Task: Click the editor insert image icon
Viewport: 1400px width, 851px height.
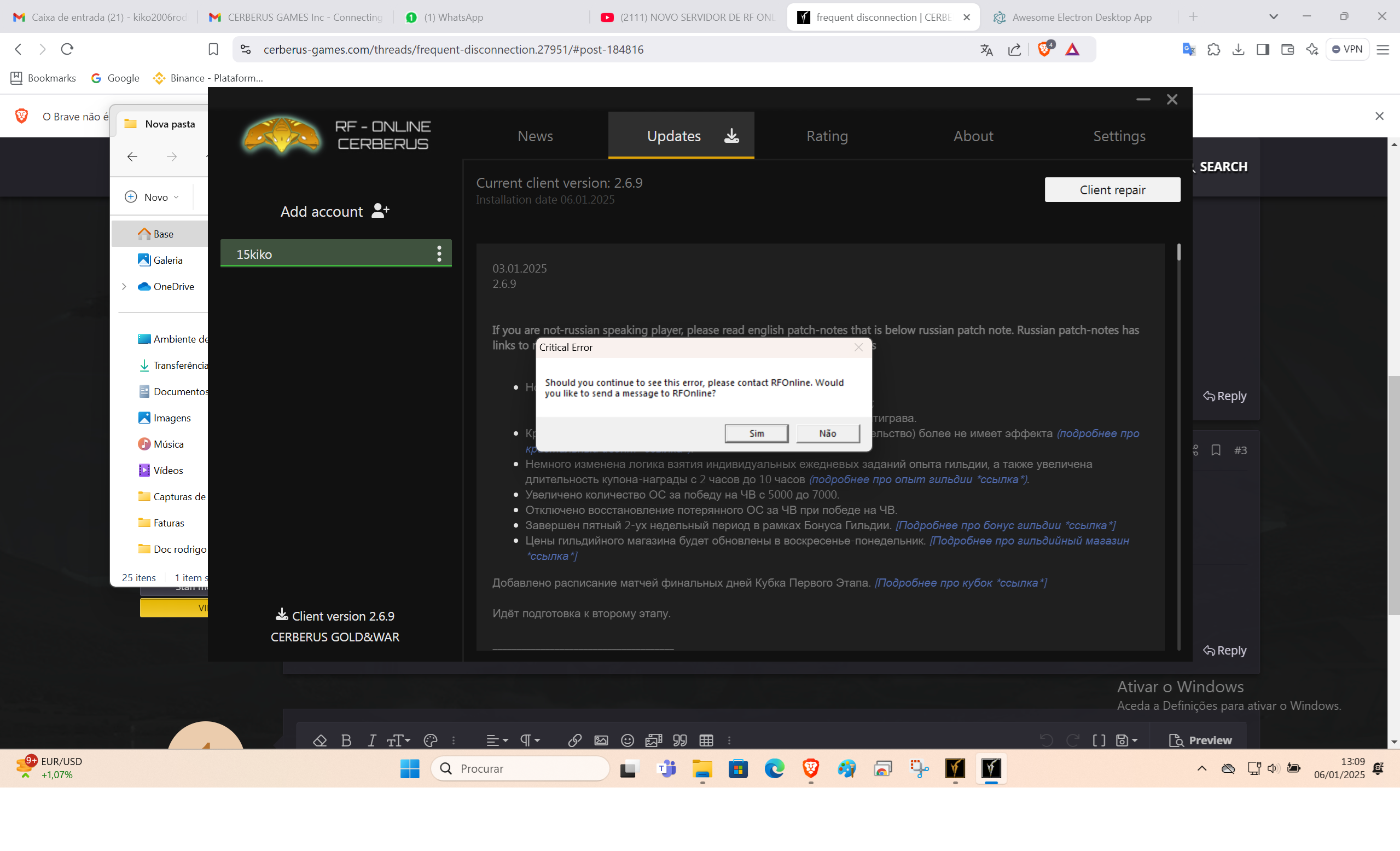Action: click(601, 740)
